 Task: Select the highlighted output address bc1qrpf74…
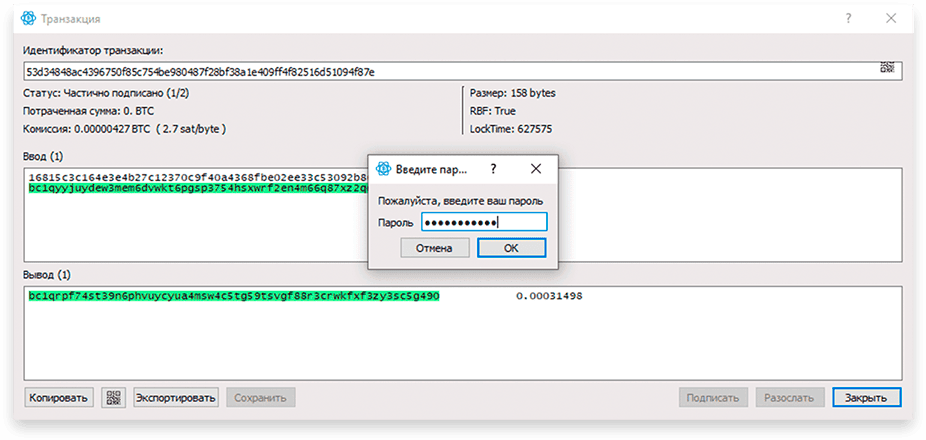234,296
